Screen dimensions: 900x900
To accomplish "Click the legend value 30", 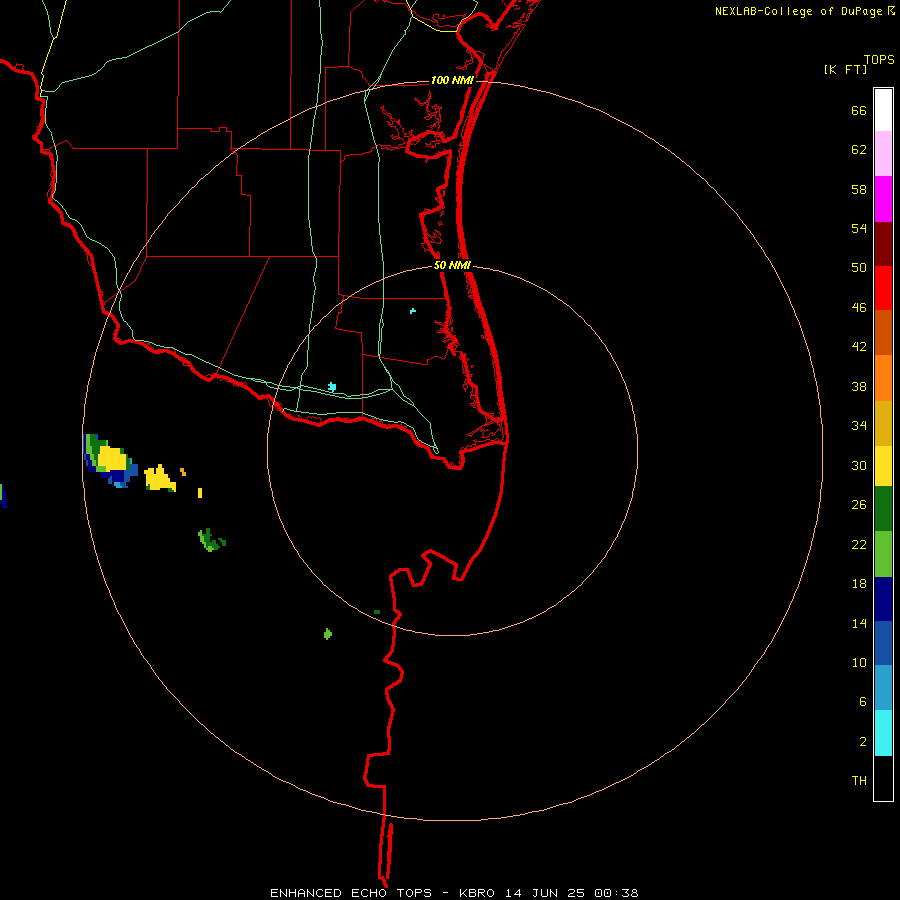I will (x=859, y=465).
